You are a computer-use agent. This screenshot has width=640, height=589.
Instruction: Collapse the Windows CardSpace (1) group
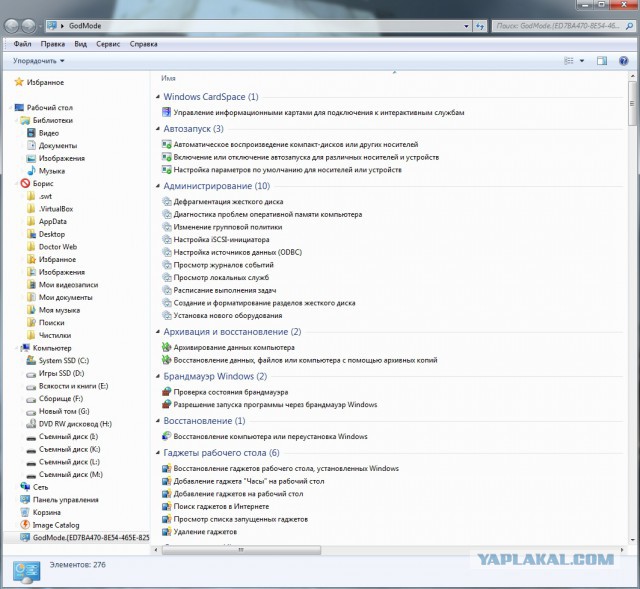coord(158,97)
